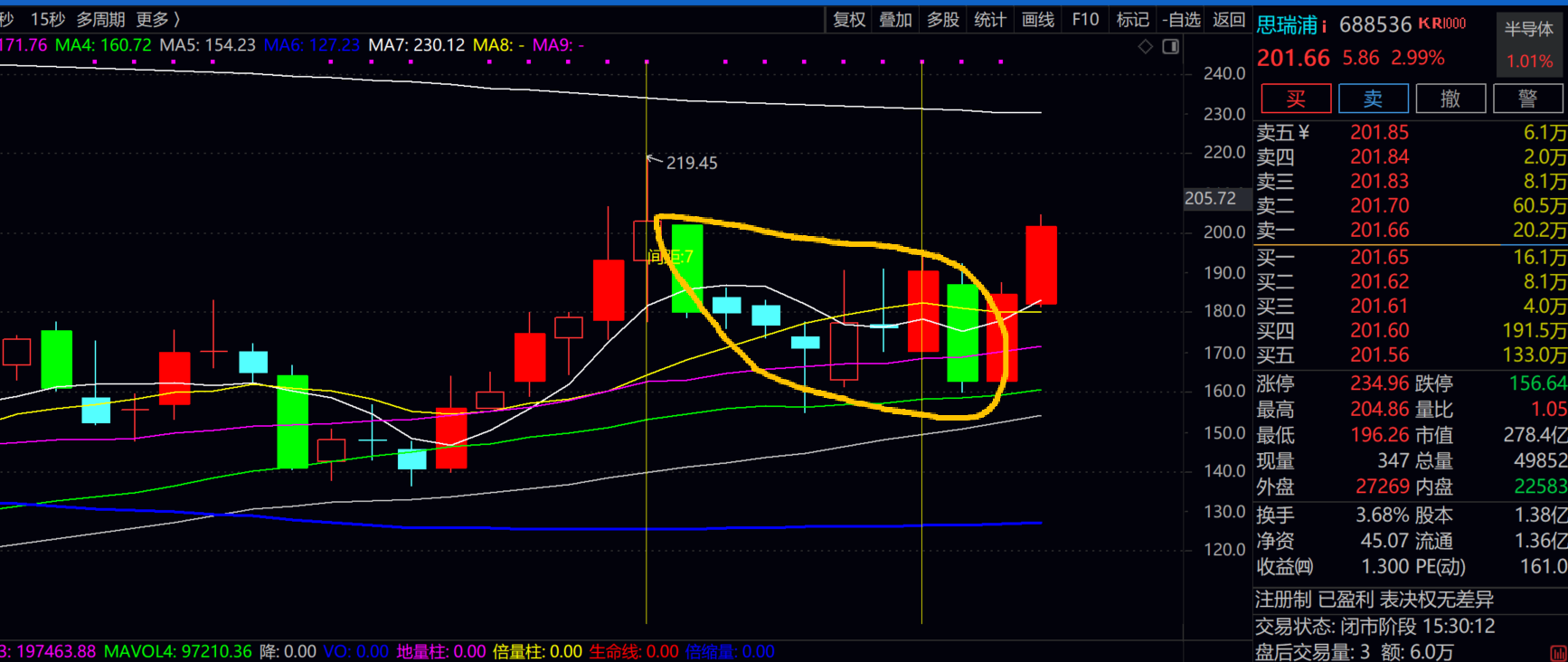Toggle 自选 watchlist for this stock
The image size is (1568, 662).
tap(1181, 19)
